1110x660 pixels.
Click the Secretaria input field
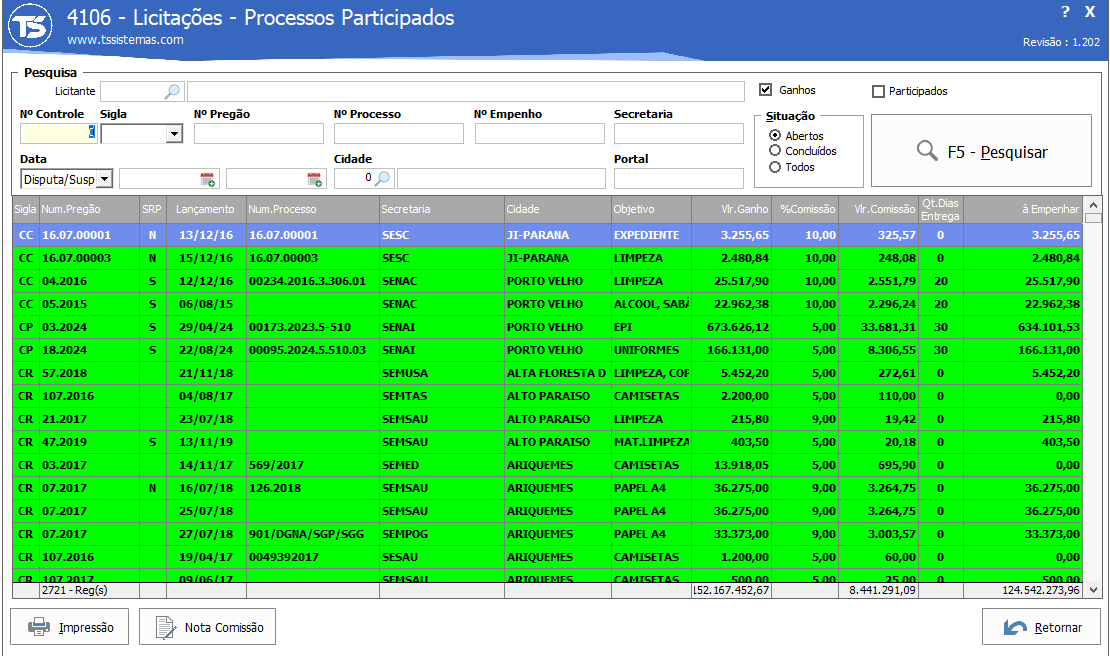coord(679,134)
